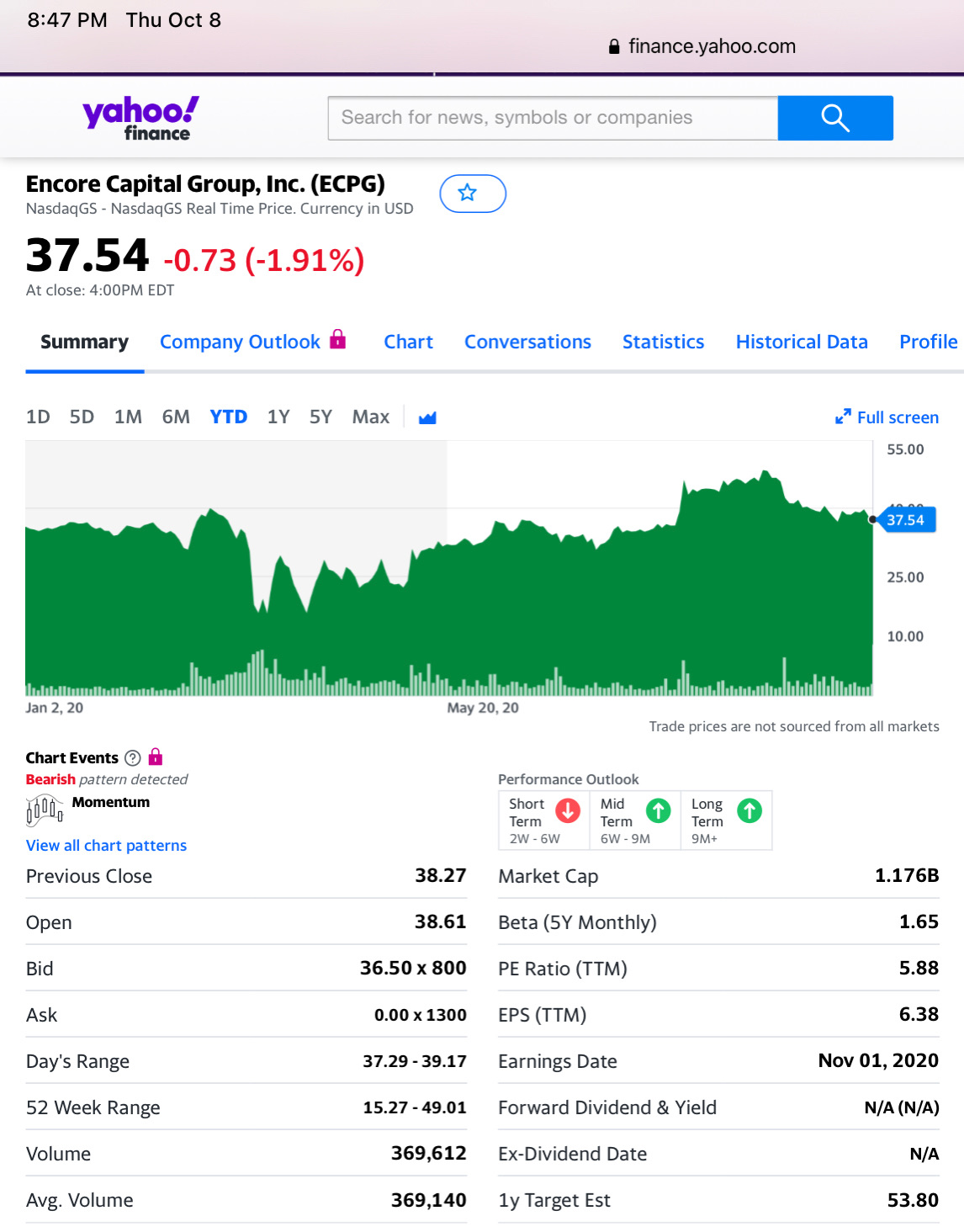Open the Statistics tab

pyautogui.click(x=663, y=342)
